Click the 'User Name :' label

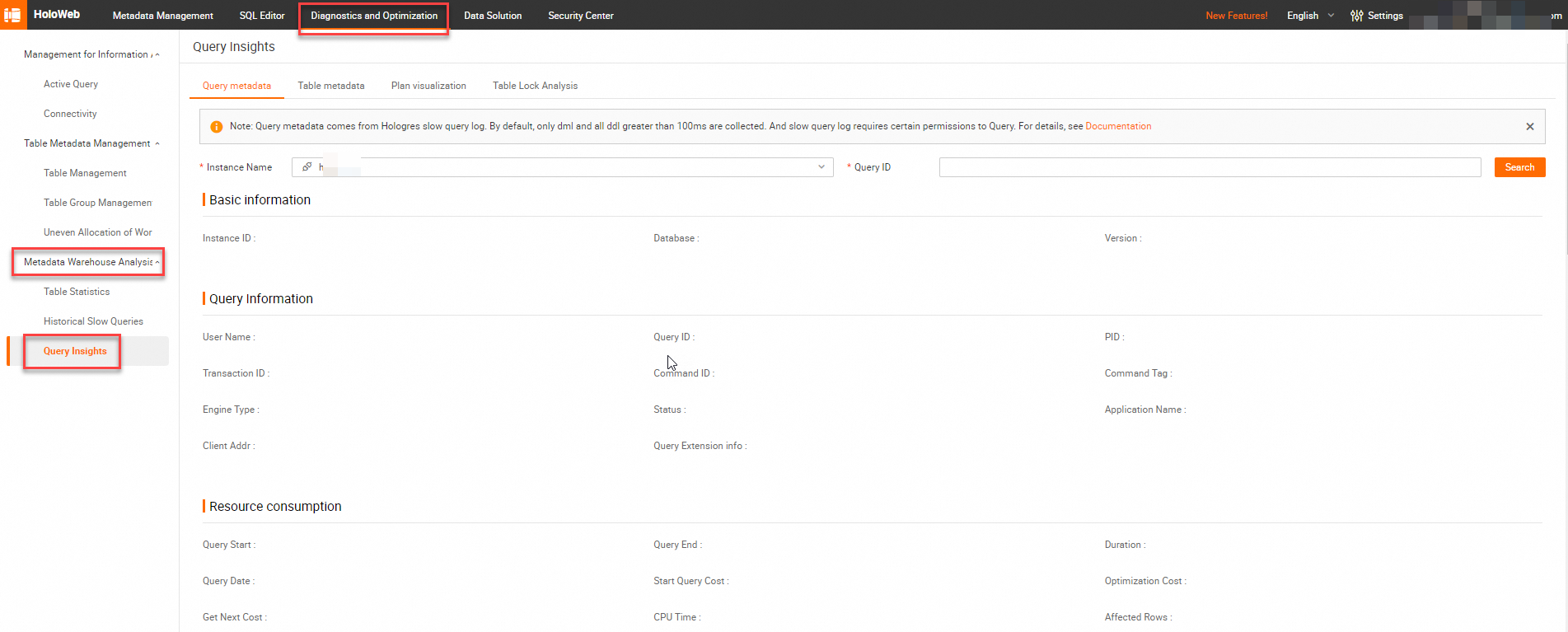[229, 337]
